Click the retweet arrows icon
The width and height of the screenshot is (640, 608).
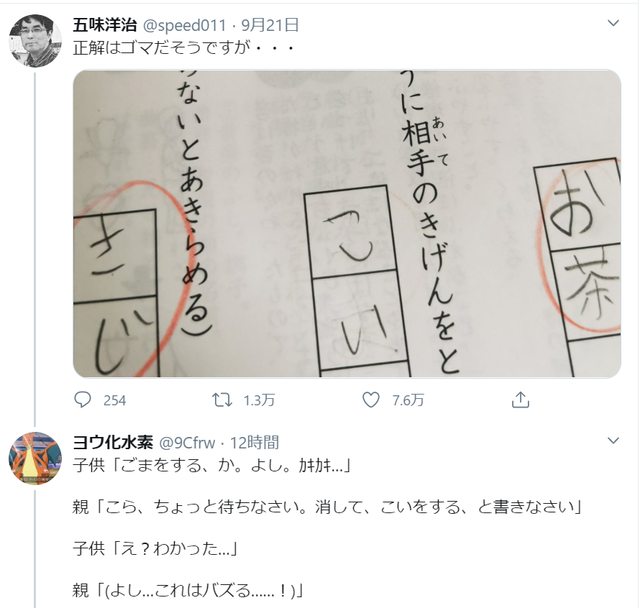click(x=222, y=400)
